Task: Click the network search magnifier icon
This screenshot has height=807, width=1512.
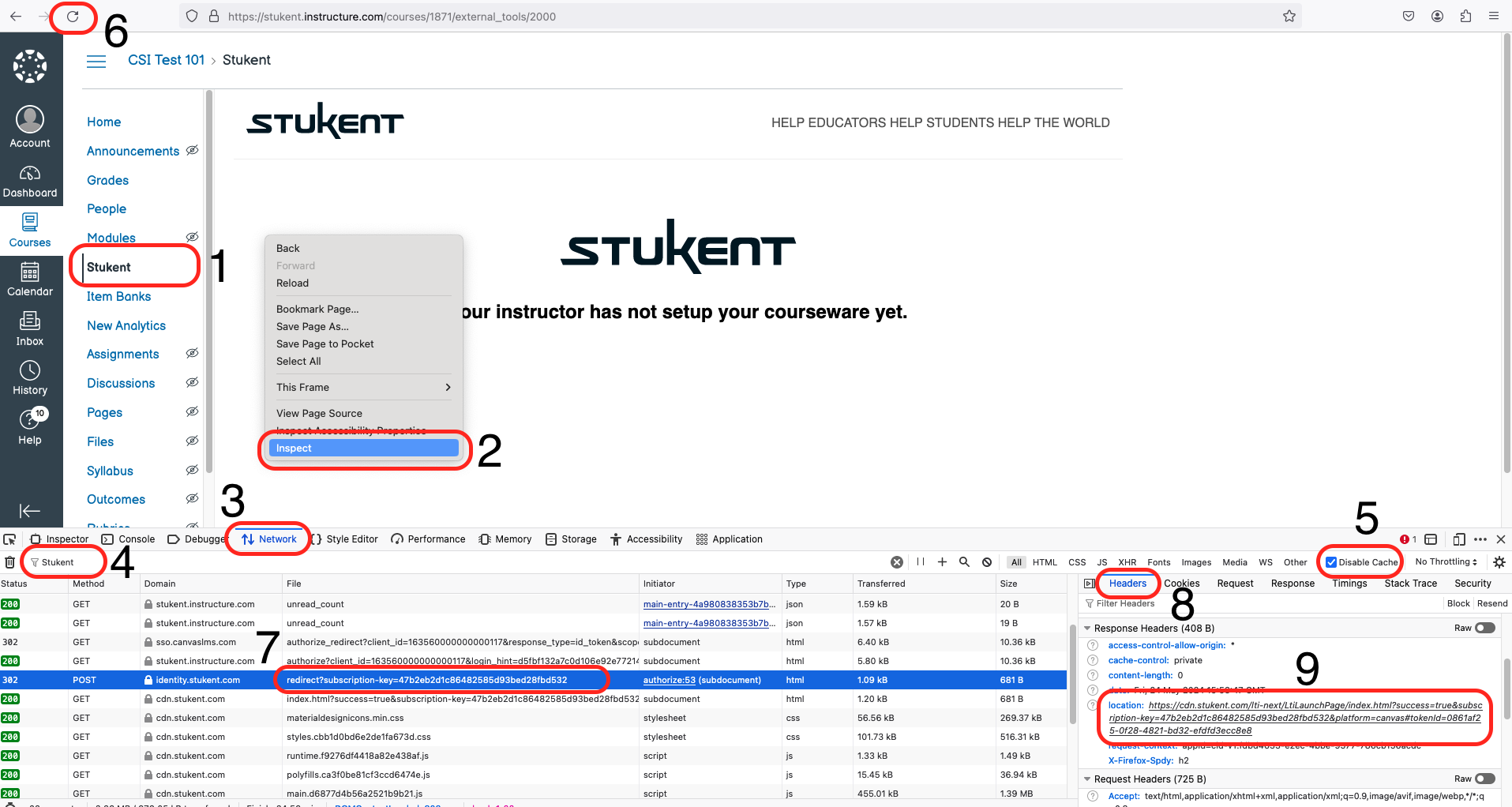Action: click(x=964, y=562)
